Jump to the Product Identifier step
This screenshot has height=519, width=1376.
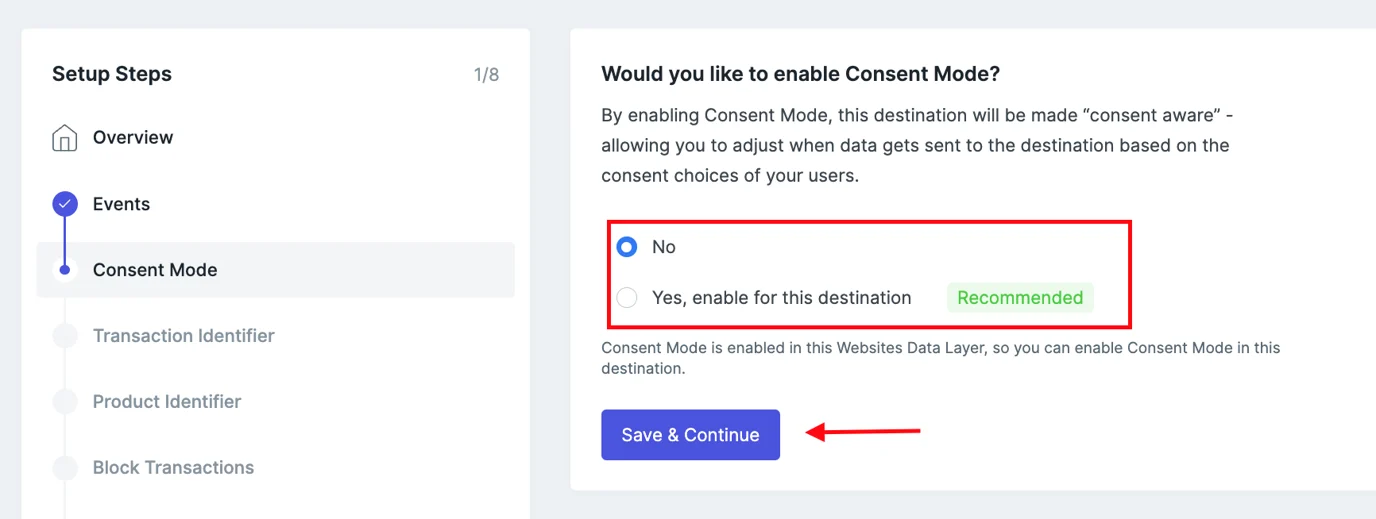click(x=167, y=402)
